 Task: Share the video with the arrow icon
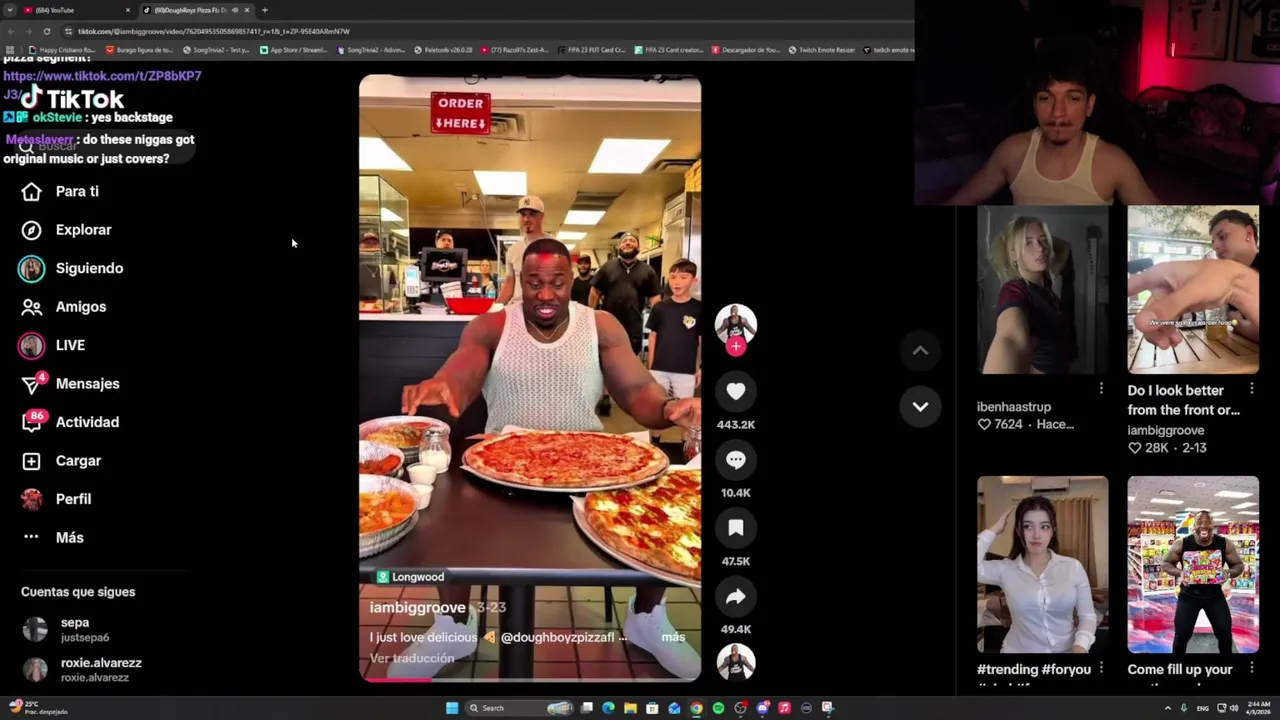point(736,597)
